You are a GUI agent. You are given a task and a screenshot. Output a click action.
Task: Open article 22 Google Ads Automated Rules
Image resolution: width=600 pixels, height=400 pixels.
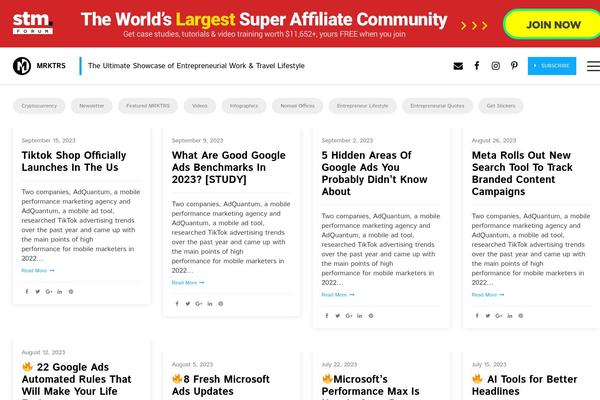77,380
